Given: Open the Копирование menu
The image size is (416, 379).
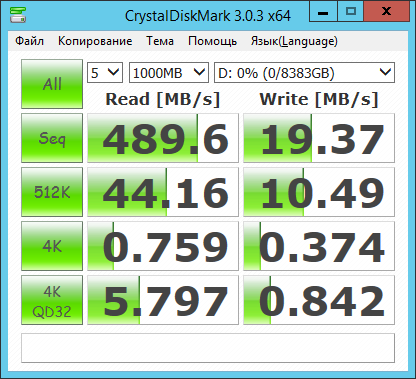Looking at the screenshot, I should point(95,41).
